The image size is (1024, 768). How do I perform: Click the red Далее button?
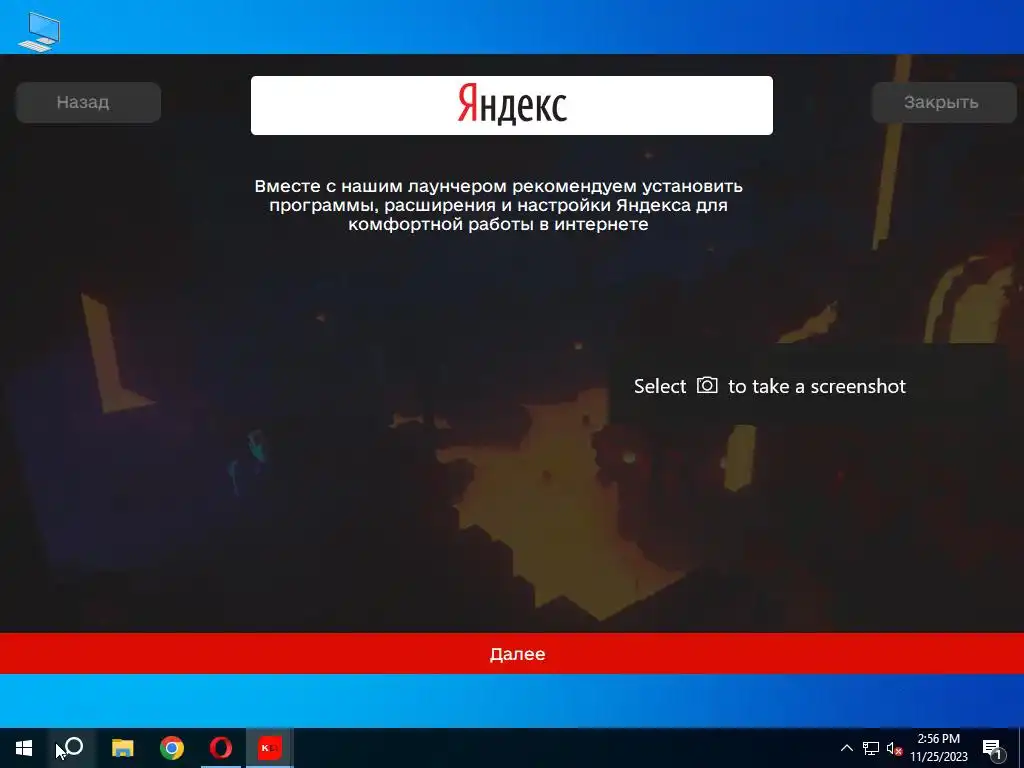(x=512, y=654)
